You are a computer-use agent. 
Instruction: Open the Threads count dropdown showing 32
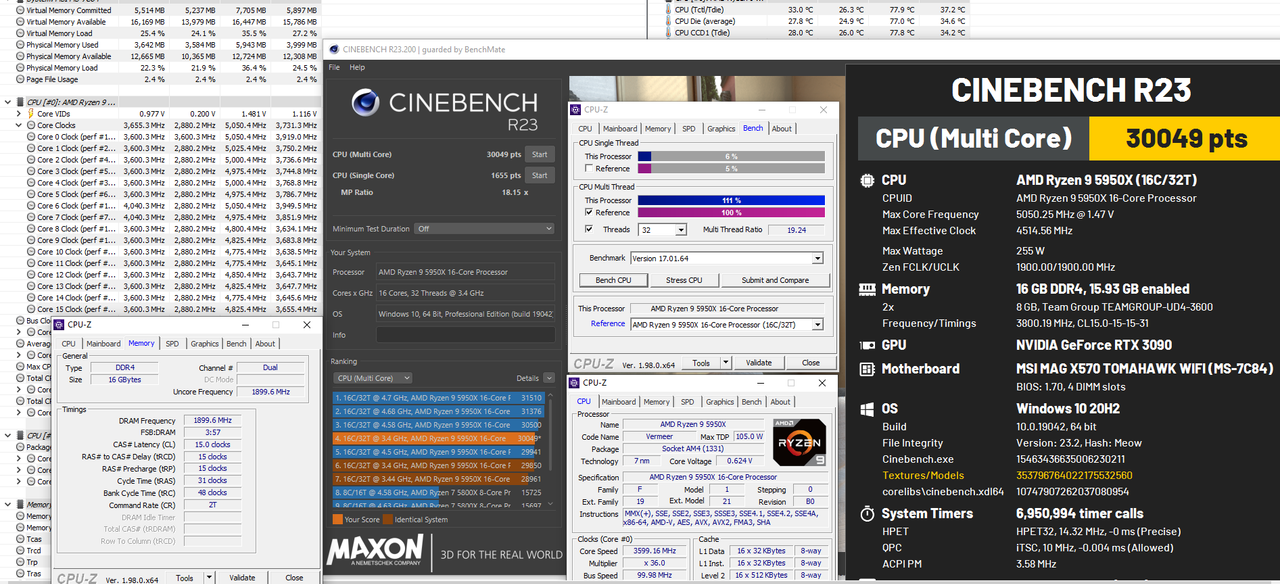681,230
